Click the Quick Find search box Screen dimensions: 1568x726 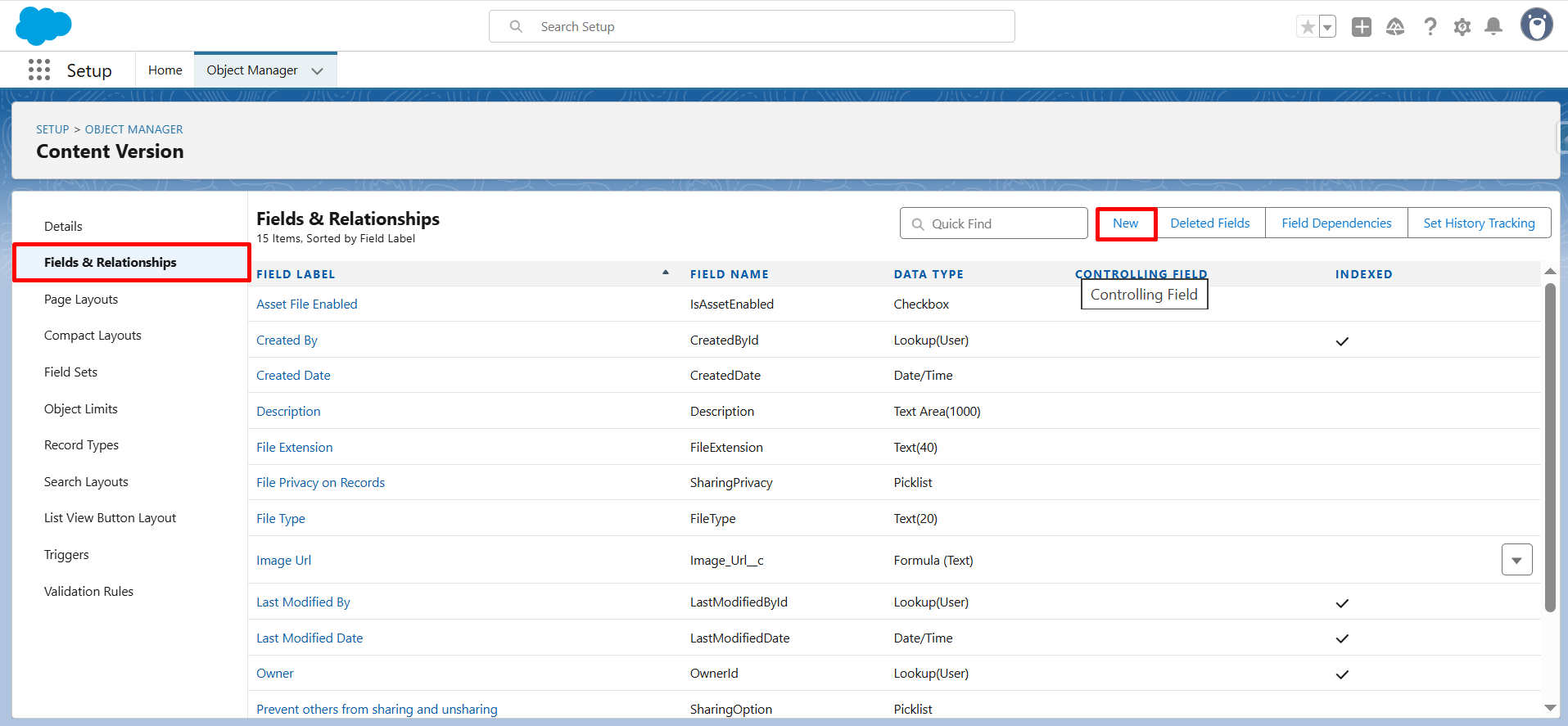point(993,223)
